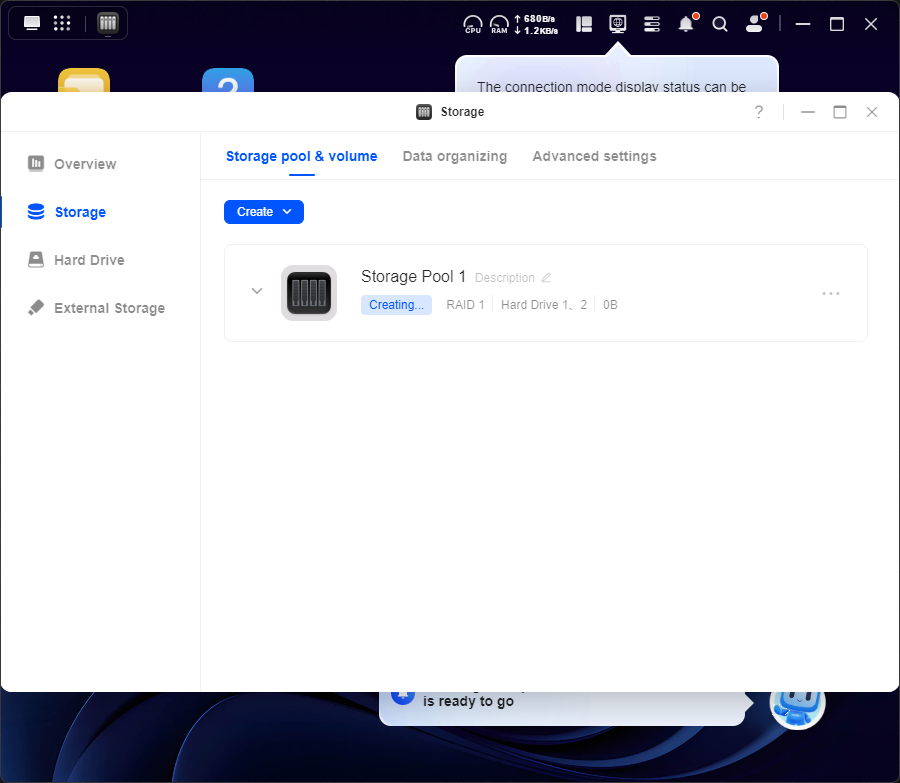Open Storage Pool 1 more options menu
The height and width of the screenshot is (783, 900).
pos(831,293)
